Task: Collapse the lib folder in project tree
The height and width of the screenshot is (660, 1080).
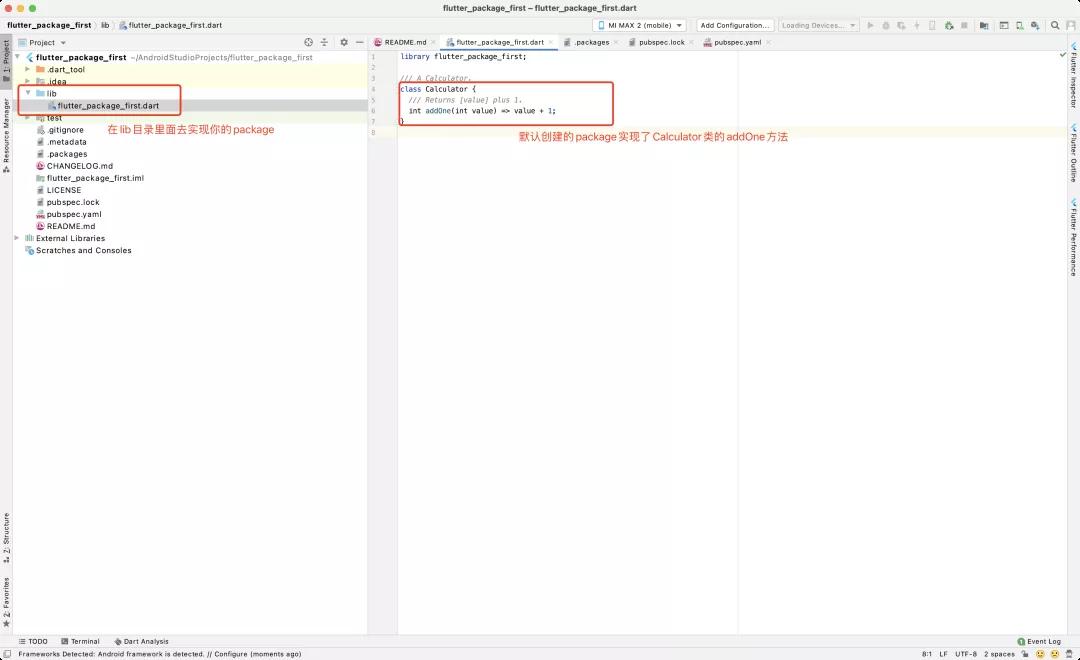Action: tap(28, 93)
